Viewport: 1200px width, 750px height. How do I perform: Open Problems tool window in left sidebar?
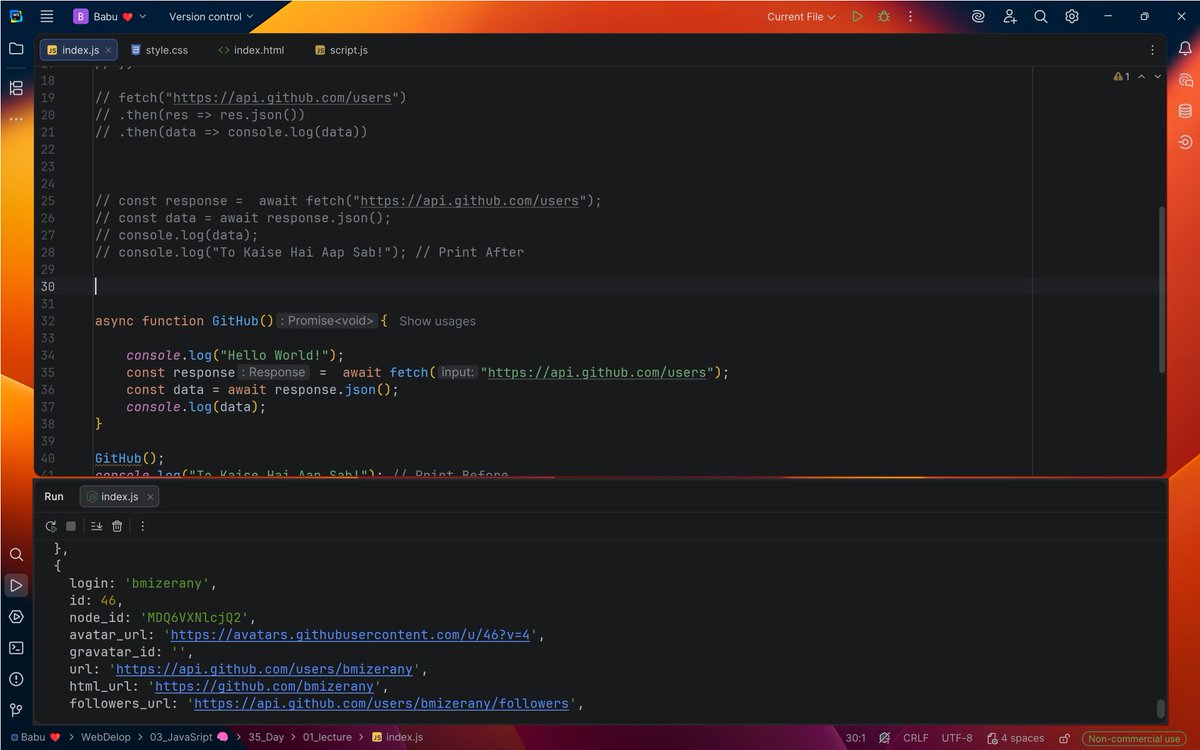16,679
